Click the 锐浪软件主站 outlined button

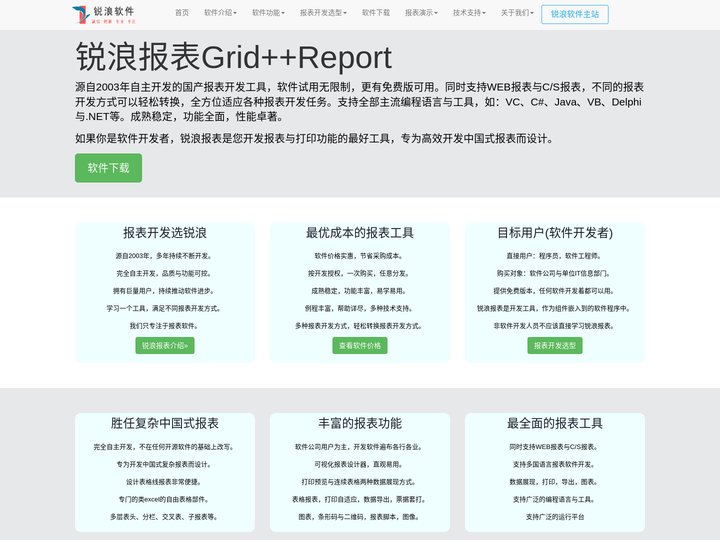pos(575,14)
